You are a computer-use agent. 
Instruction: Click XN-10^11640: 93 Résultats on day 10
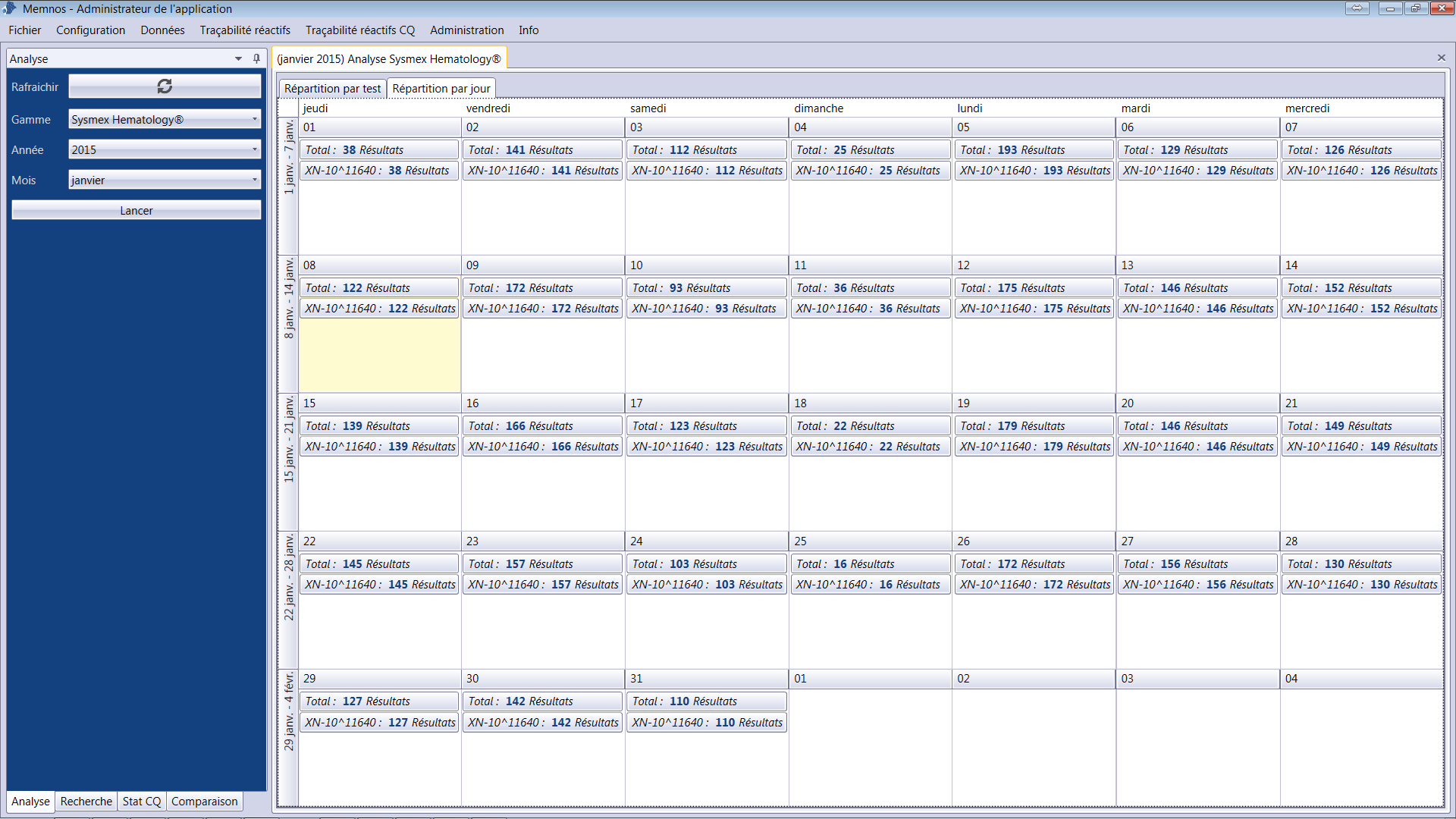(707, 308)
